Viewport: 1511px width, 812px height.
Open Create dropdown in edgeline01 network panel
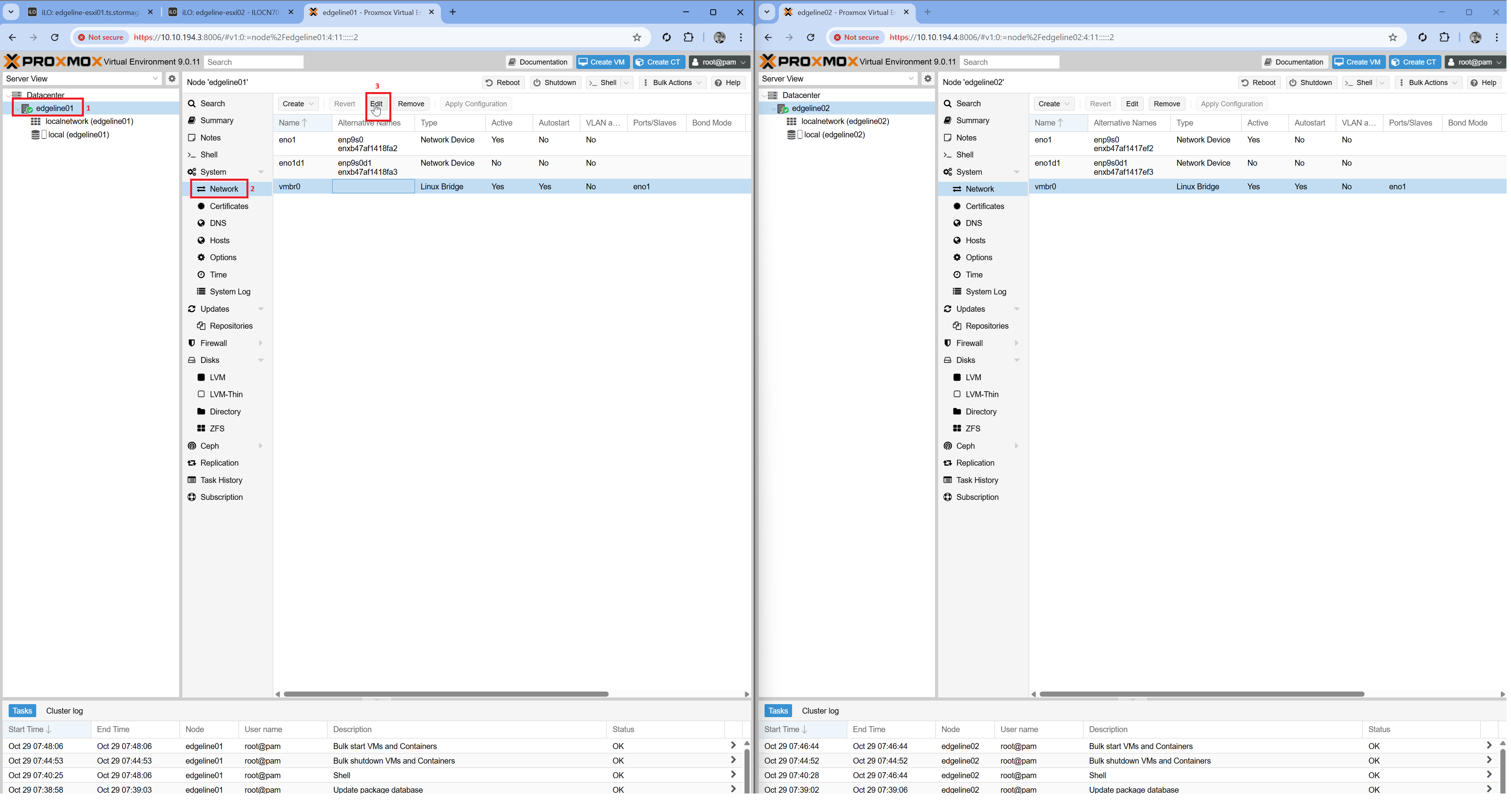pos(298,104)
